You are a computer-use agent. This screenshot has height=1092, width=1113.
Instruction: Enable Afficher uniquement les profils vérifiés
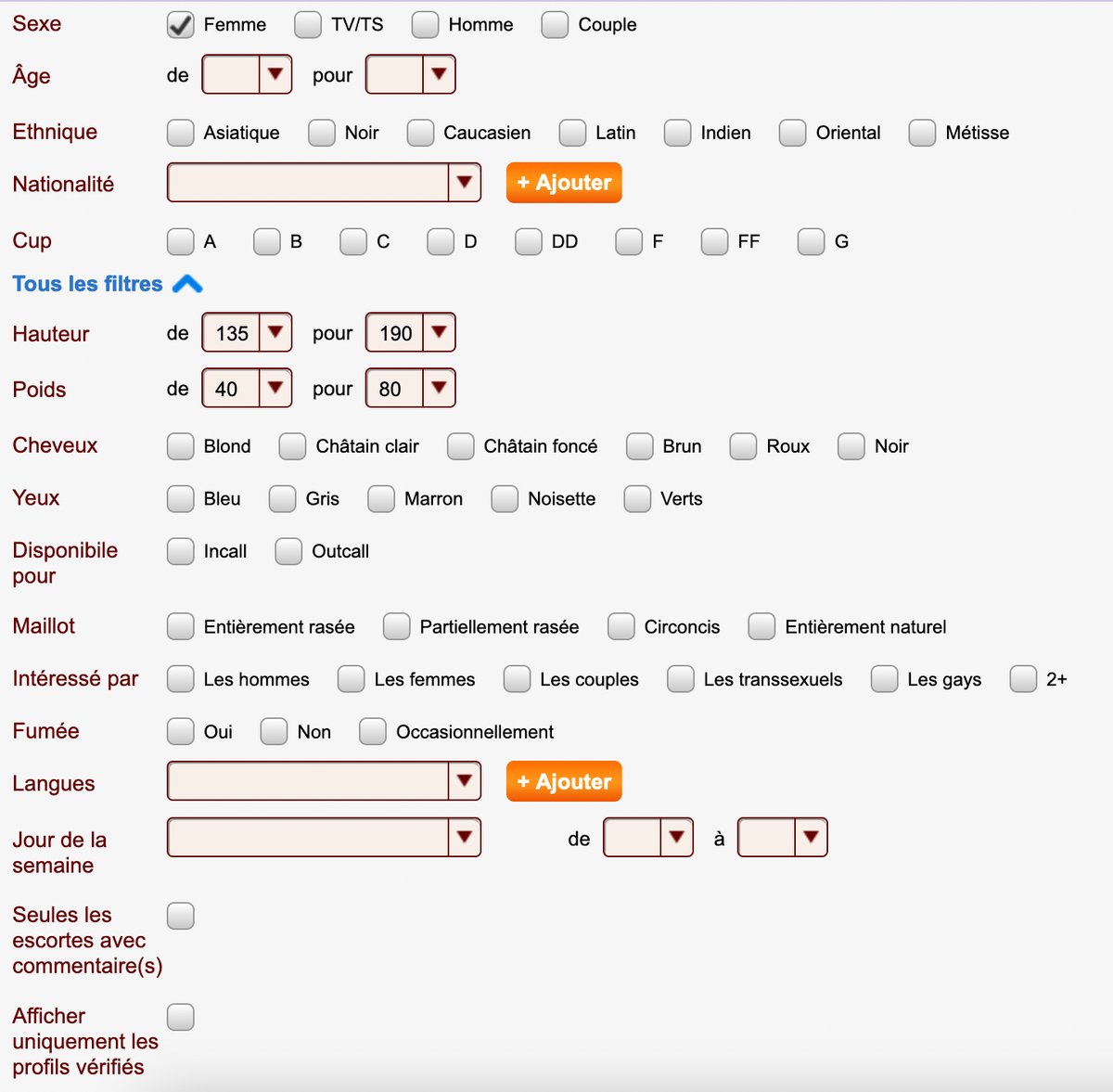[x=181, y=1017]
